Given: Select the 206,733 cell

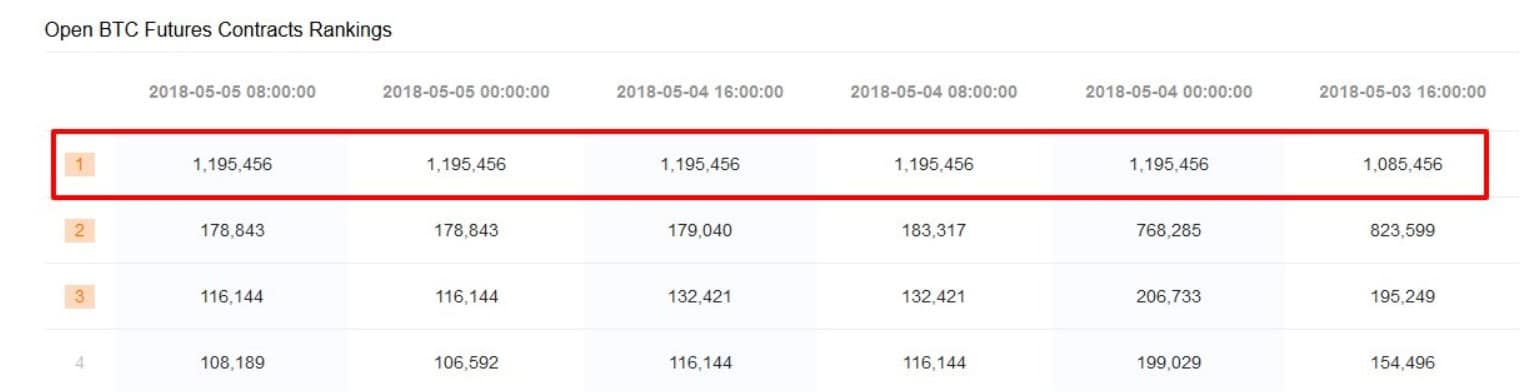Looking at the screenshot, I should coord(1168,296).
